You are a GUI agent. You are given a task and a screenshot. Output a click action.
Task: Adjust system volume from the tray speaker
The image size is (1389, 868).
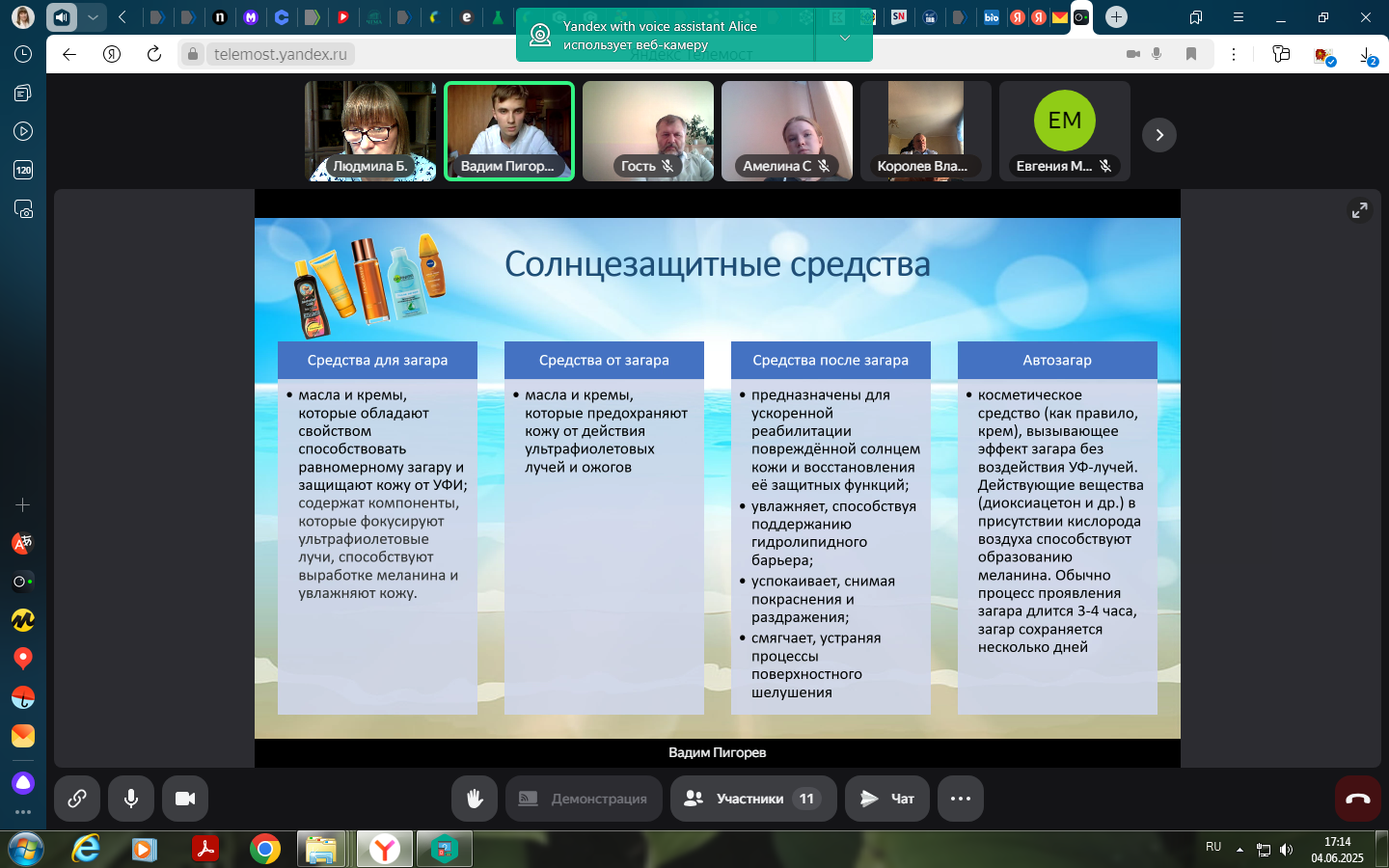(1286, 850)
